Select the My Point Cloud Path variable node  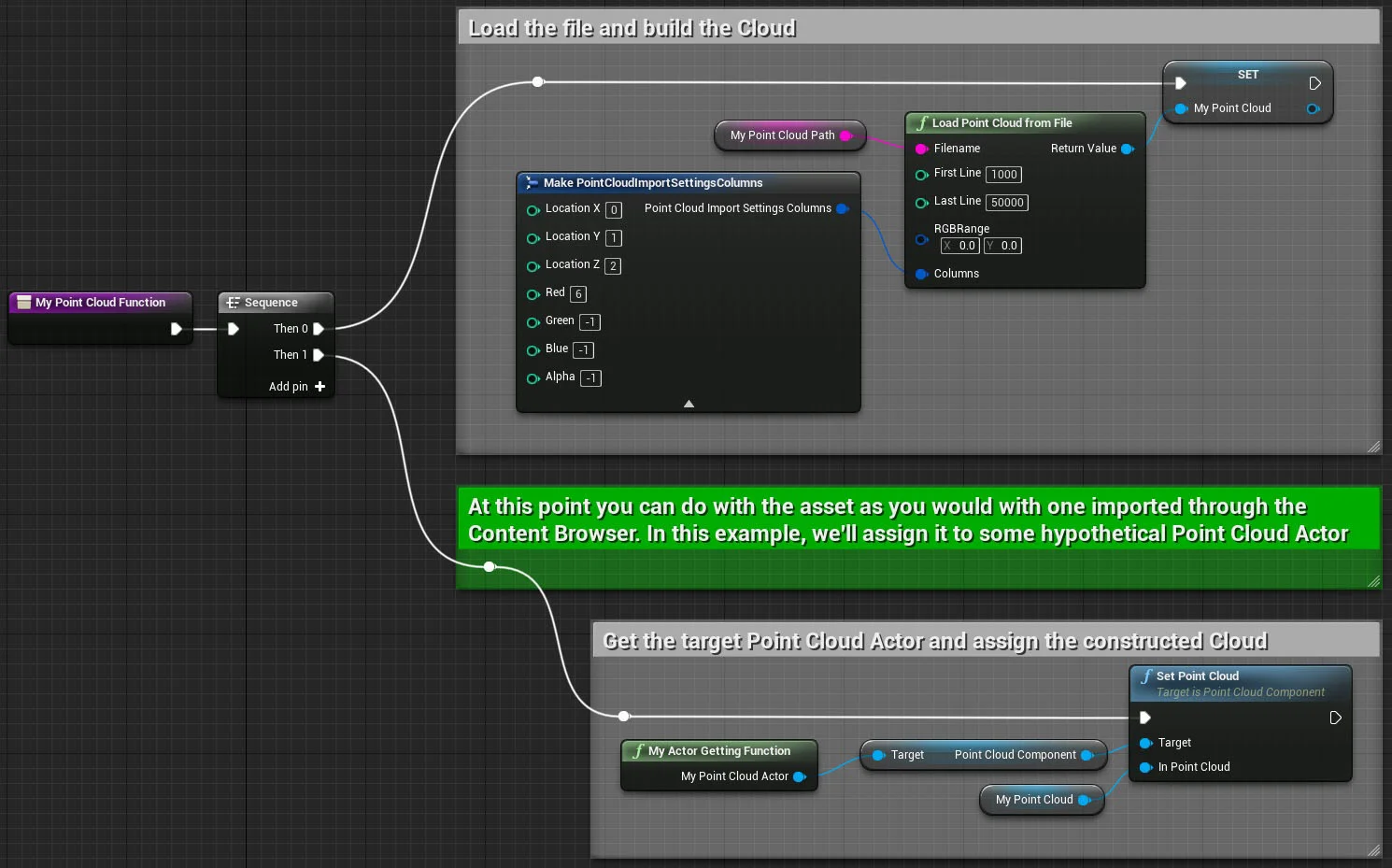790,135
